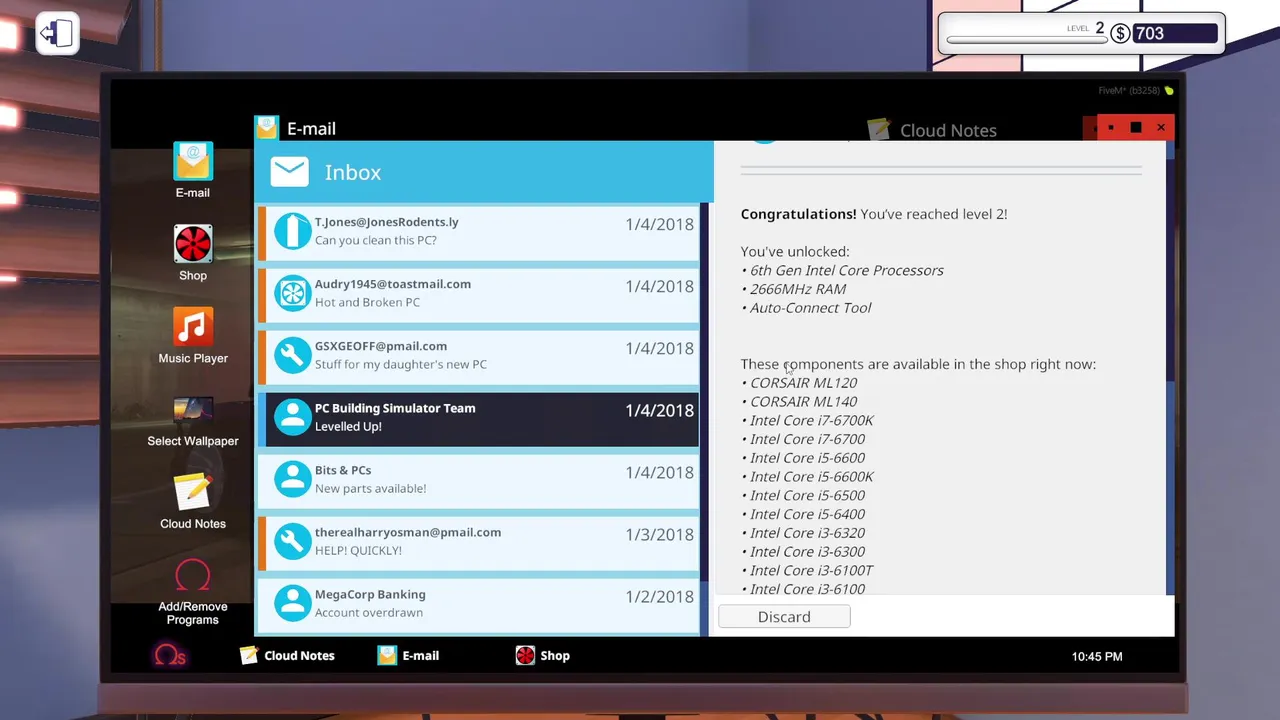
Task: Maximize the E-mail window
Action: click(x=1135, y=127)
